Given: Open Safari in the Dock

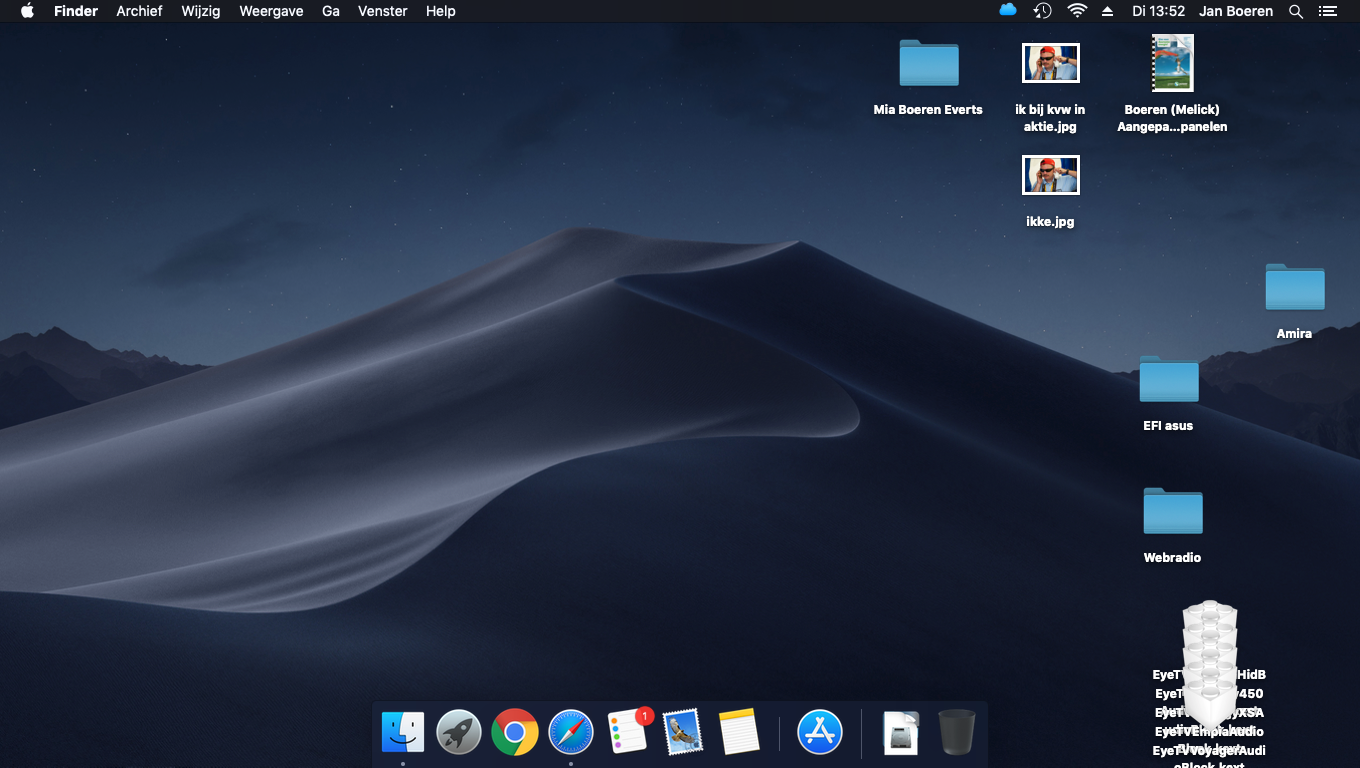Looking at the screenshot, I should tap(571, 733).
